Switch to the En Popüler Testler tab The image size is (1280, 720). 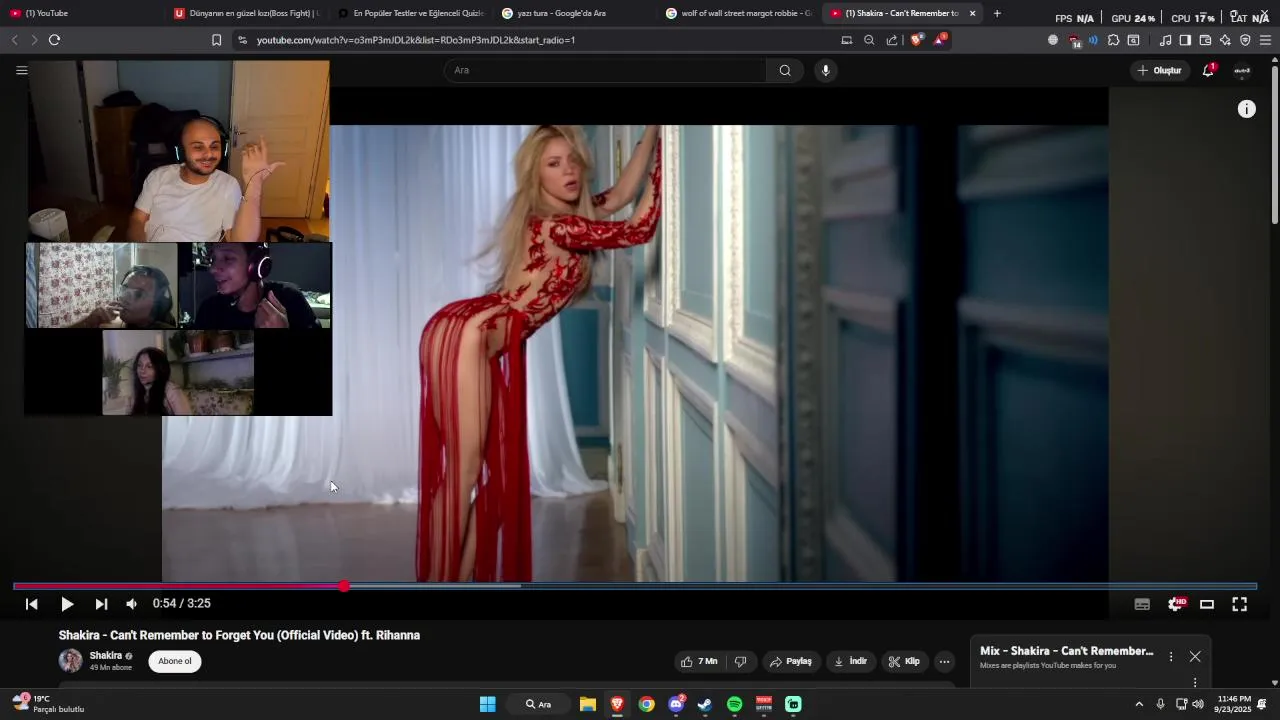pos(410,13)
